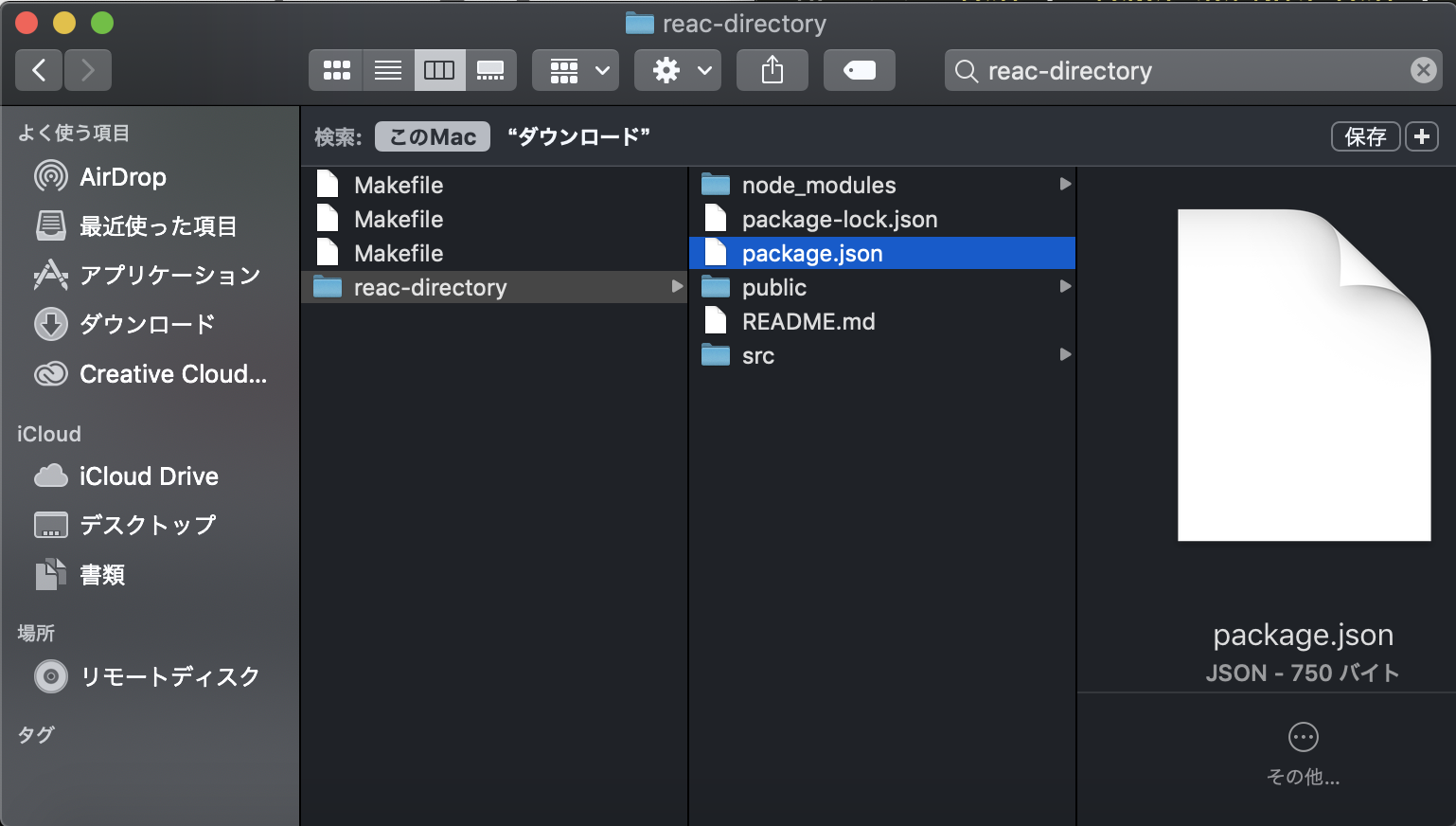
Task: Open the group-by arrangement dropdown
Action: [x=576, y=70]
